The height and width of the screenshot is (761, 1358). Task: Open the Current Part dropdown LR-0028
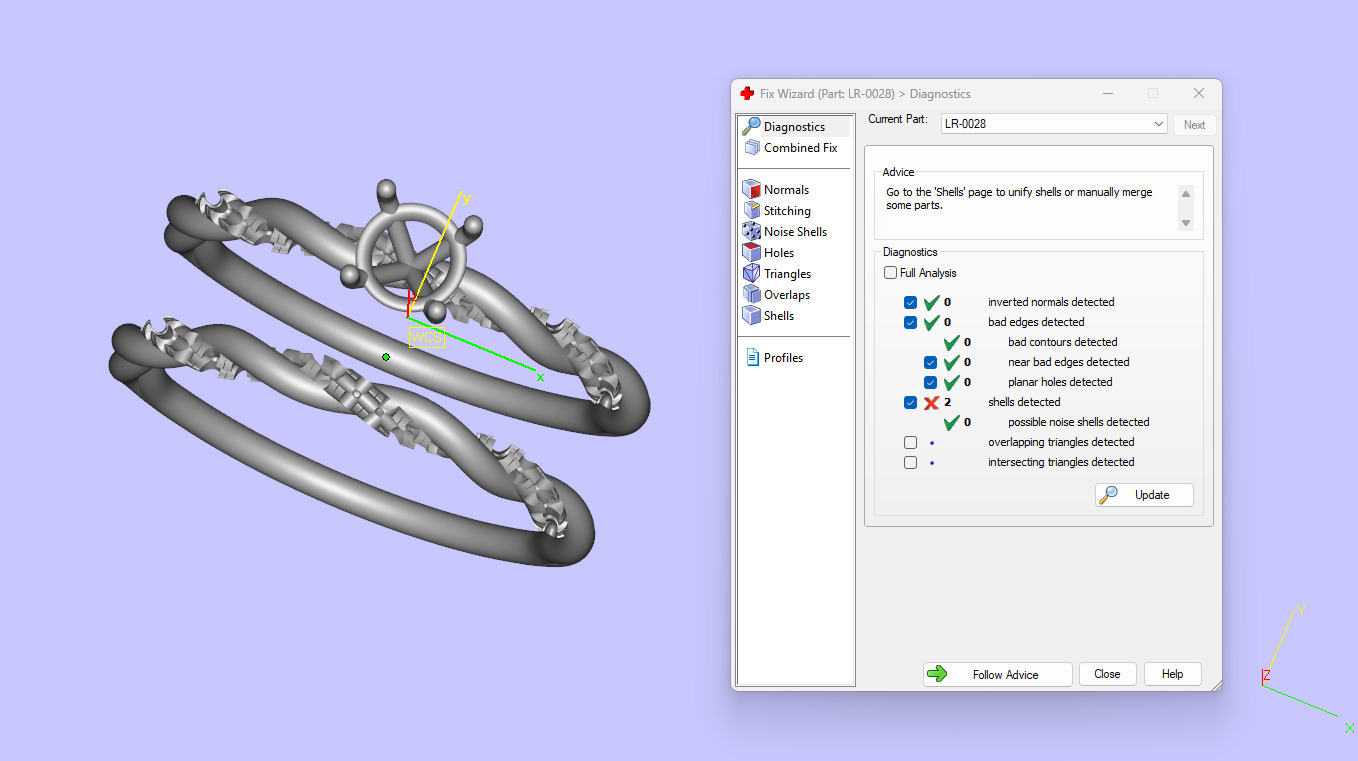[x=1054, y=124]
